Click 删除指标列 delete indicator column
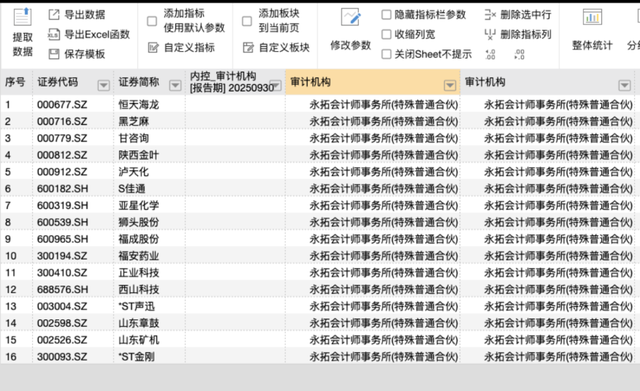The width and height of the screenshot is (640, 391). tap(518, 34)
